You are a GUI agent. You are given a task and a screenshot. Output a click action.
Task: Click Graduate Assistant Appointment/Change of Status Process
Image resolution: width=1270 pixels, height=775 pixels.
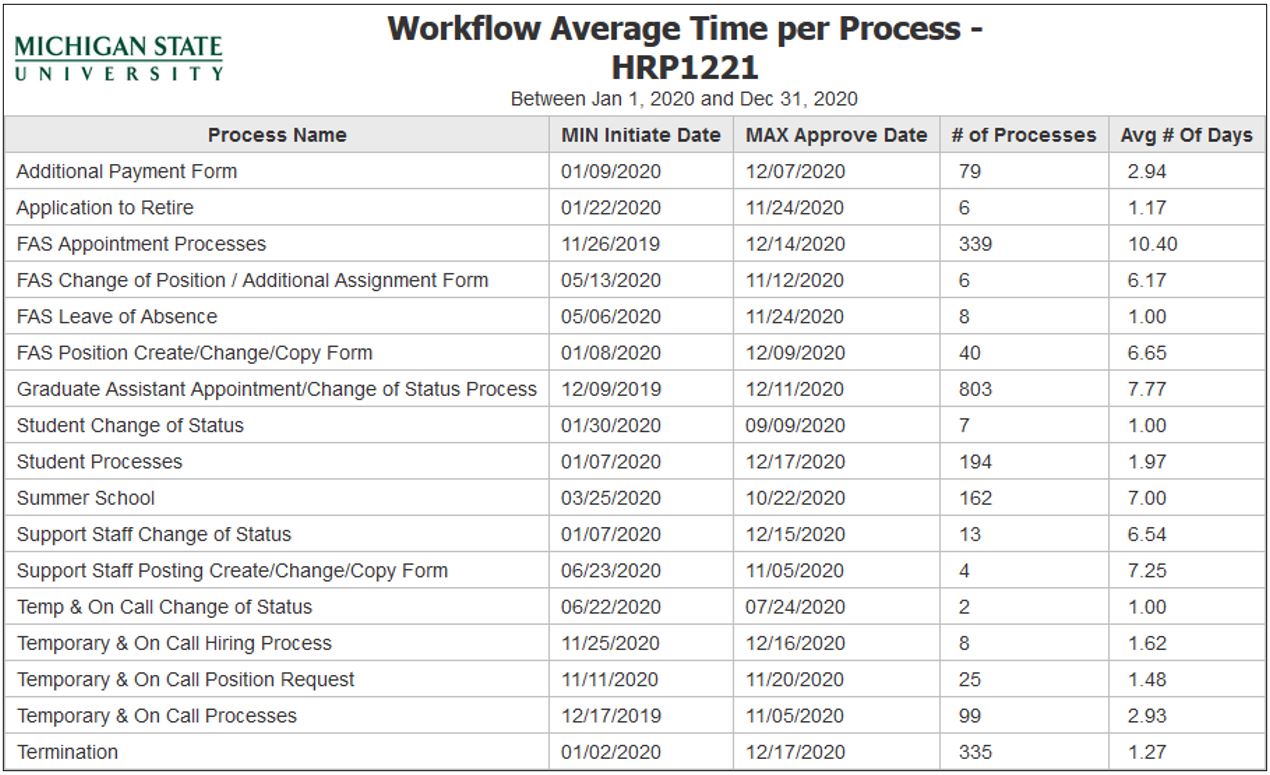click(x=277, y=389)
